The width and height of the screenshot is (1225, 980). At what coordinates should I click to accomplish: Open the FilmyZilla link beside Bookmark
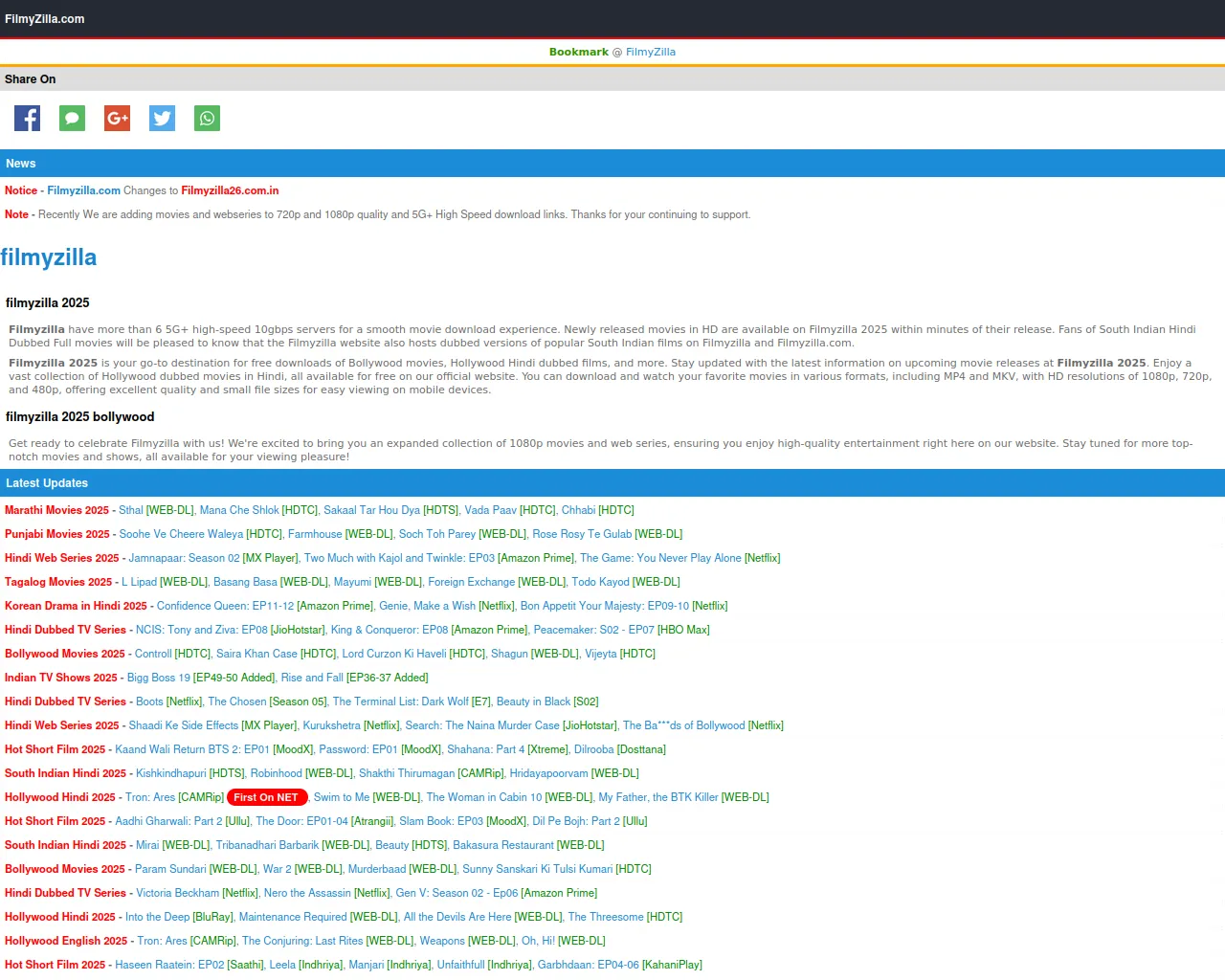651,52
